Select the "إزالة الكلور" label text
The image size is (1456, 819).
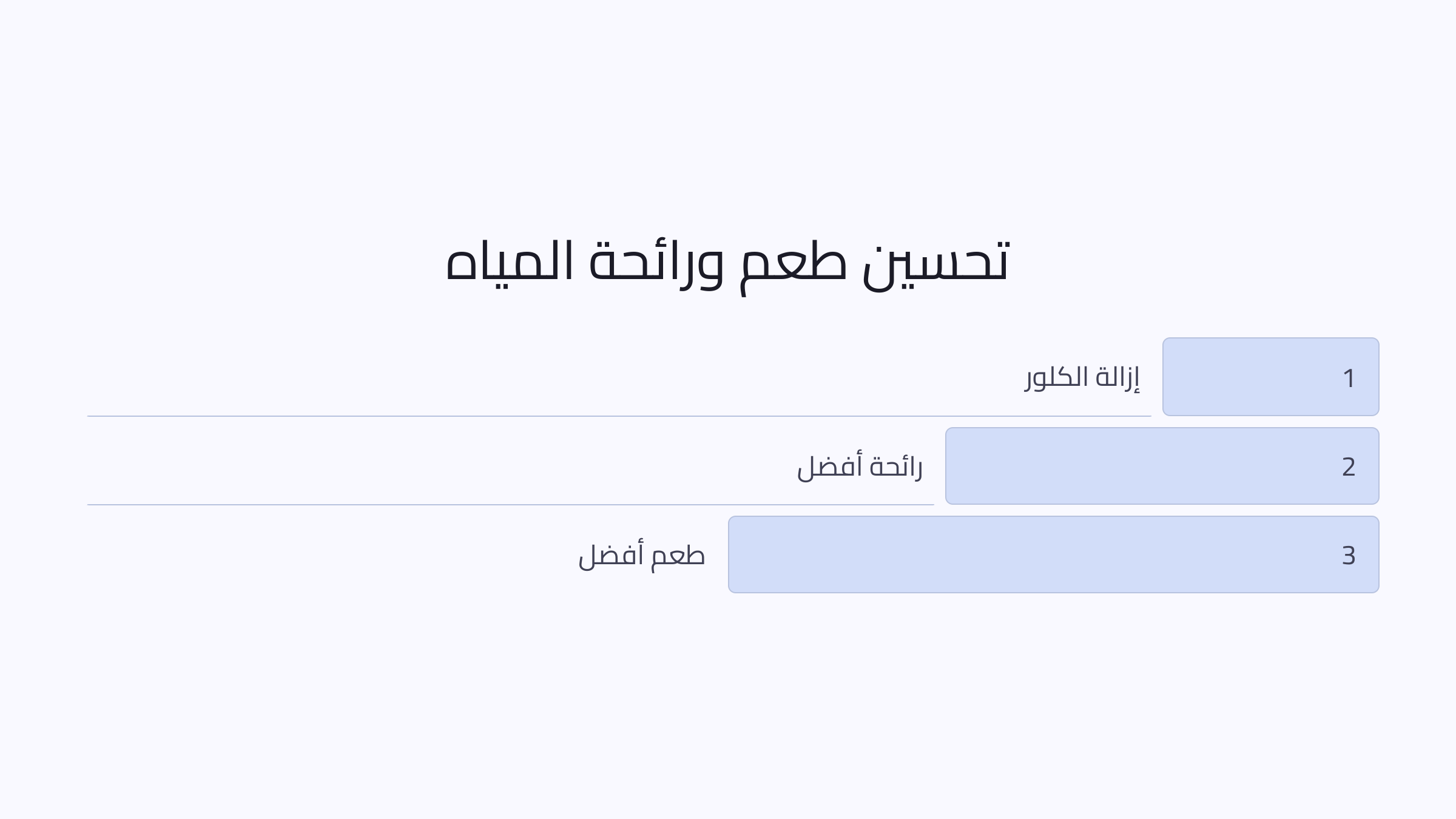1082,377
